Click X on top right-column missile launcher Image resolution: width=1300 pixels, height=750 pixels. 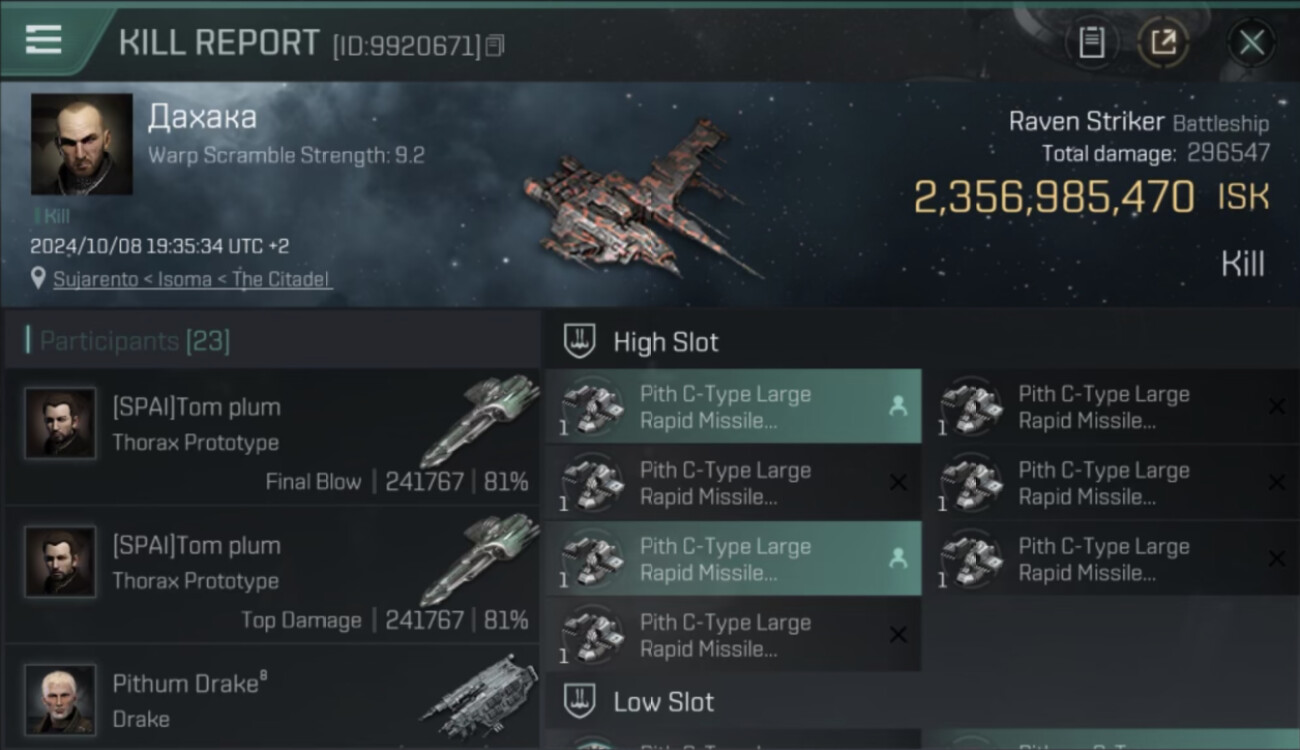coord(1276,407)
